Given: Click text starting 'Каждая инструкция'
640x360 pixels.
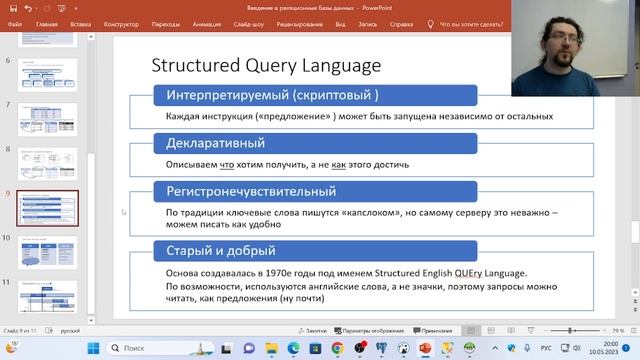Looking at the screenshot, I should [x=359, y=116].
